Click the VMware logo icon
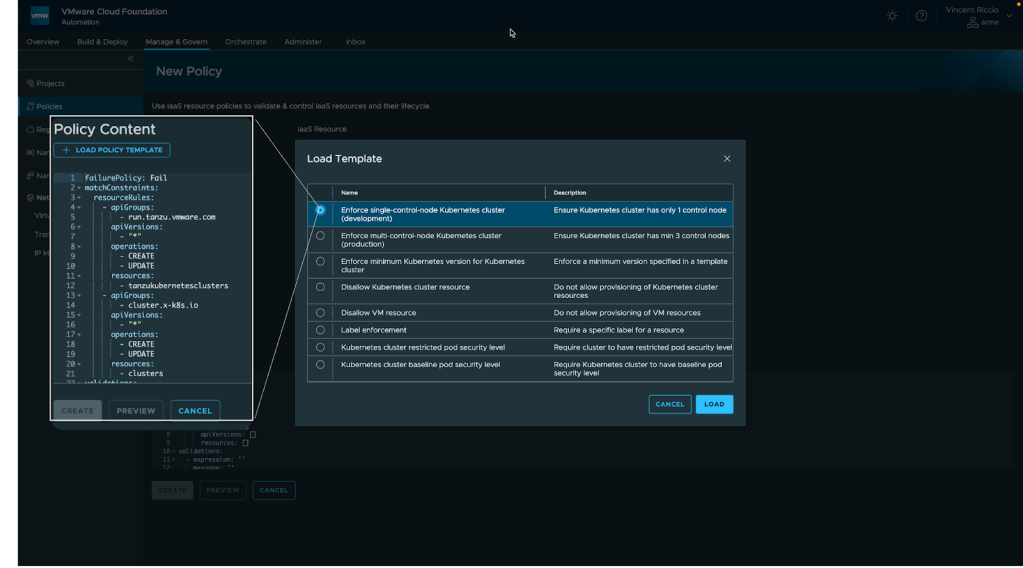 [x=40, y=16]
